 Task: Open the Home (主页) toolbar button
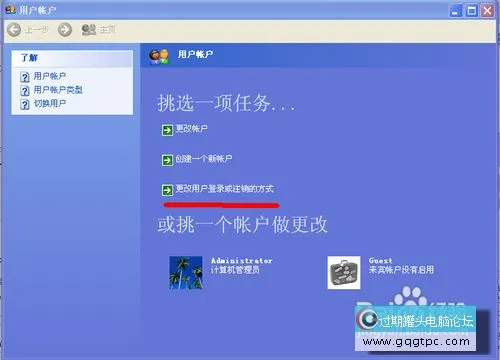[x=99, y=30]
